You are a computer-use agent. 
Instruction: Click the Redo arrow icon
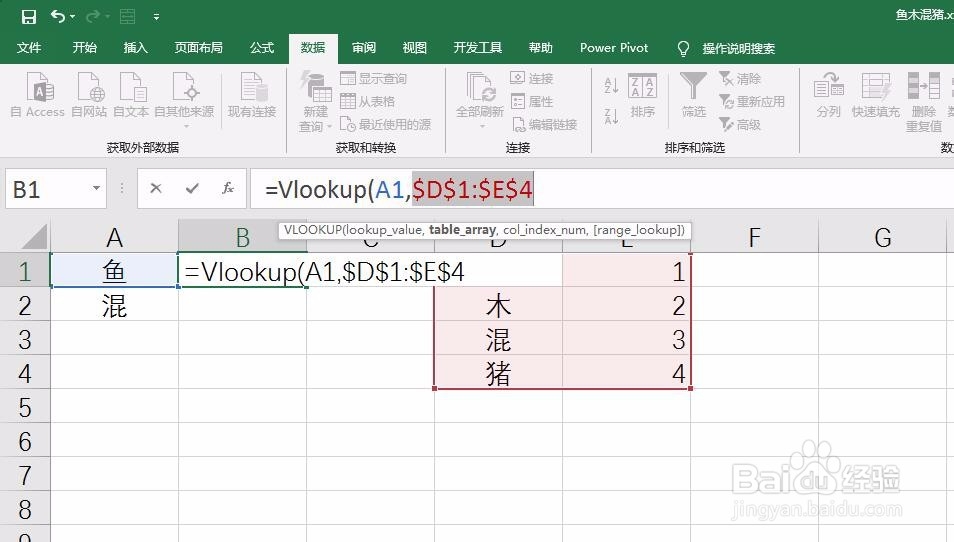point(92,16)
